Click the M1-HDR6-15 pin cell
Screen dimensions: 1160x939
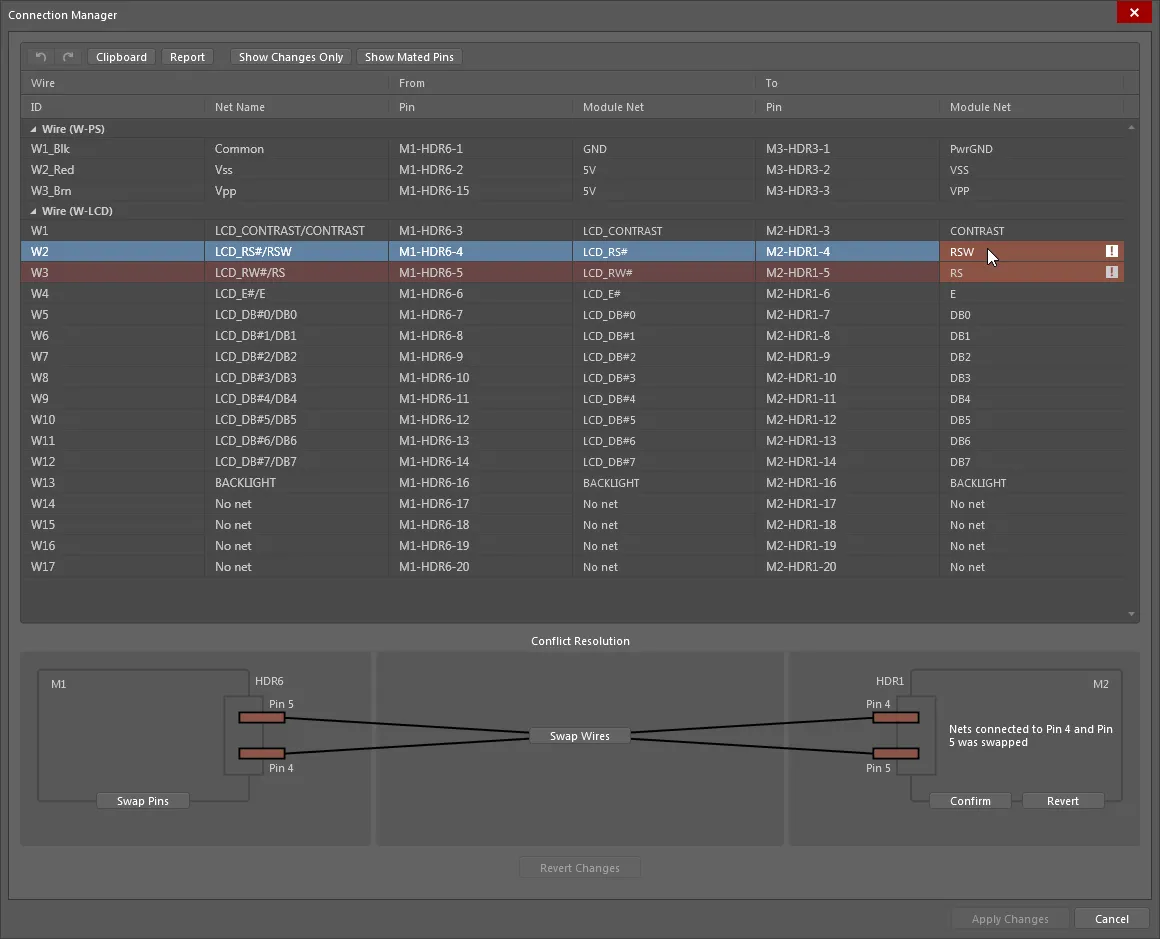click(481, 191)
